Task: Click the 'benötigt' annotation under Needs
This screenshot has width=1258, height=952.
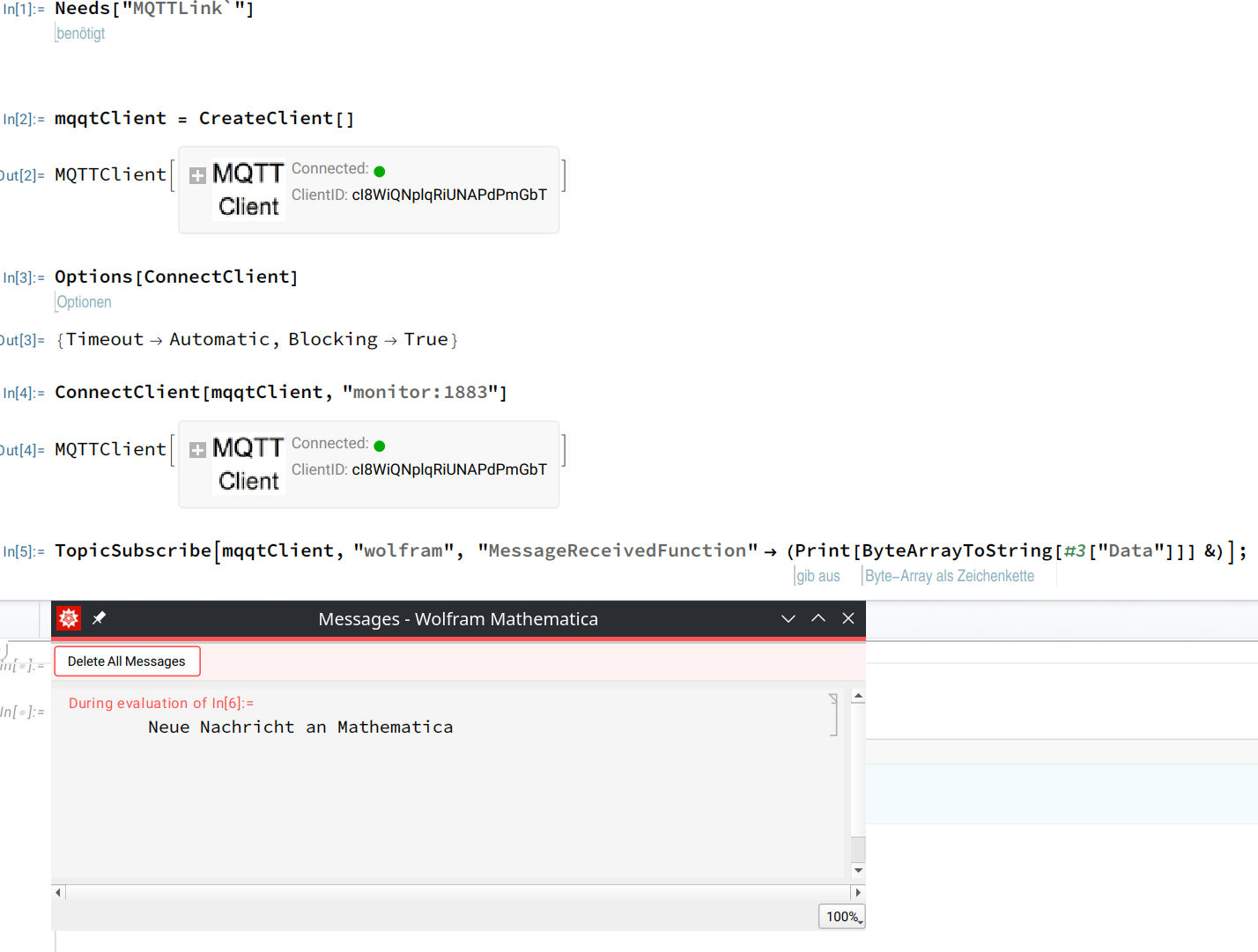Action: [80, 33]
